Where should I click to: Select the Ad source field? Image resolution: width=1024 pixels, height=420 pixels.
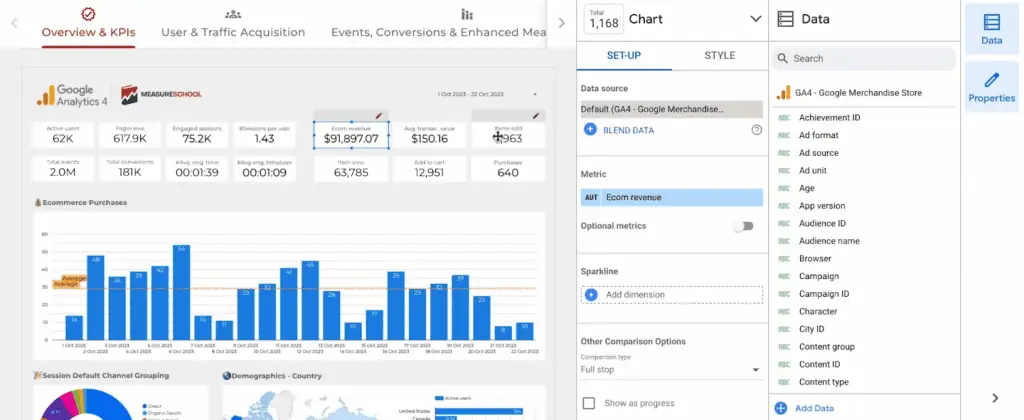pyautogui.click(x=819, y=153)
